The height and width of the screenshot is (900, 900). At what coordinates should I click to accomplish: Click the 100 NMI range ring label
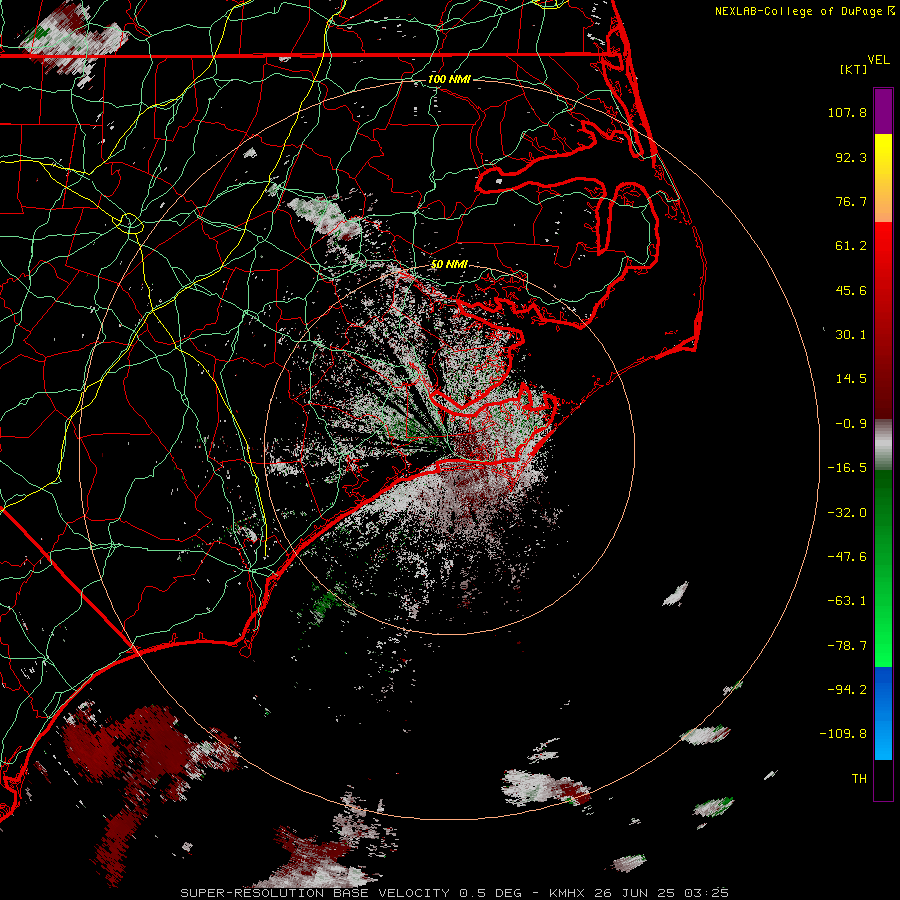click(449, 79)
